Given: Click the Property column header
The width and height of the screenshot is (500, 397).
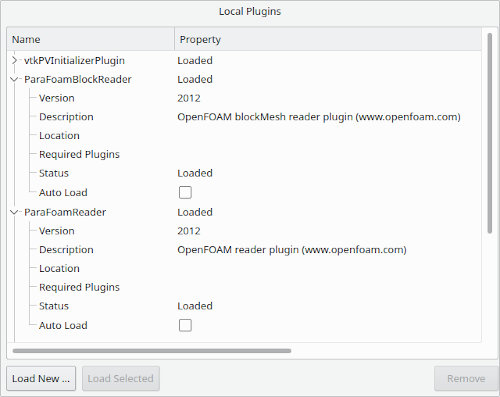Looking at the screenshot, I should (328, 39).
